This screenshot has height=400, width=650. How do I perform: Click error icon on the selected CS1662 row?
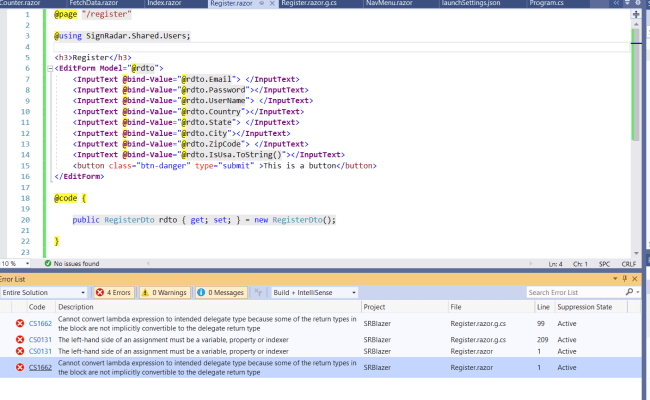[19, 368]
